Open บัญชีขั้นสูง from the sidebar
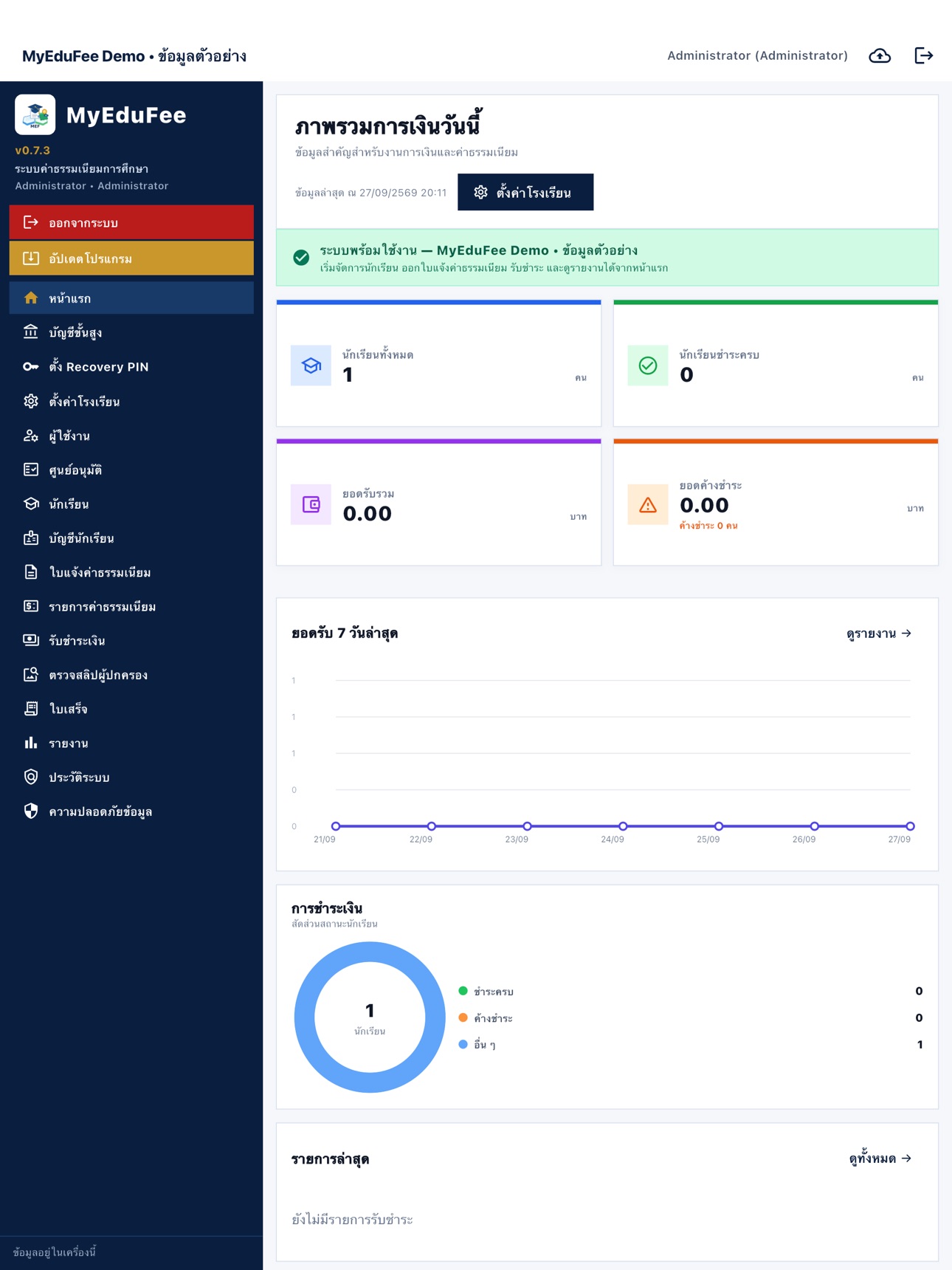 coord(131,332)
